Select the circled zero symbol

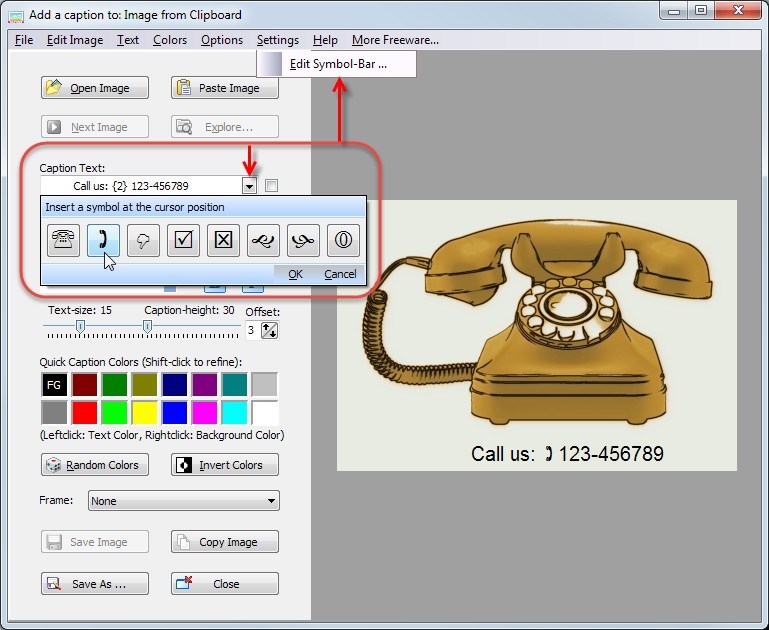tap(343, 240)
